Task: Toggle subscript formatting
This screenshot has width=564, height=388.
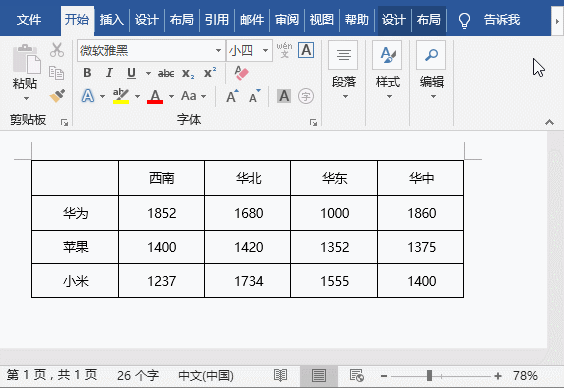Action: point(188,73)
